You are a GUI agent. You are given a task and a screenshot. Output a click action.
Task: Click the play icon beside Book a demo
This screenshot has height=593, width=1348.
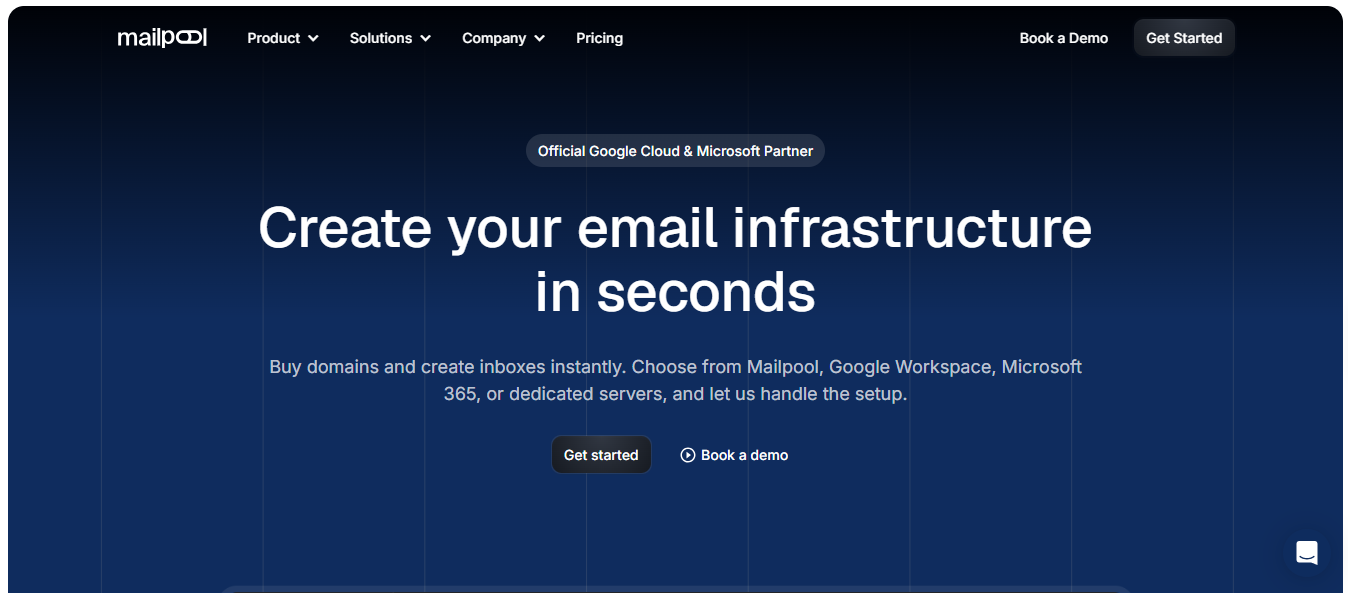pyautogui.click(x=688, y=455)
